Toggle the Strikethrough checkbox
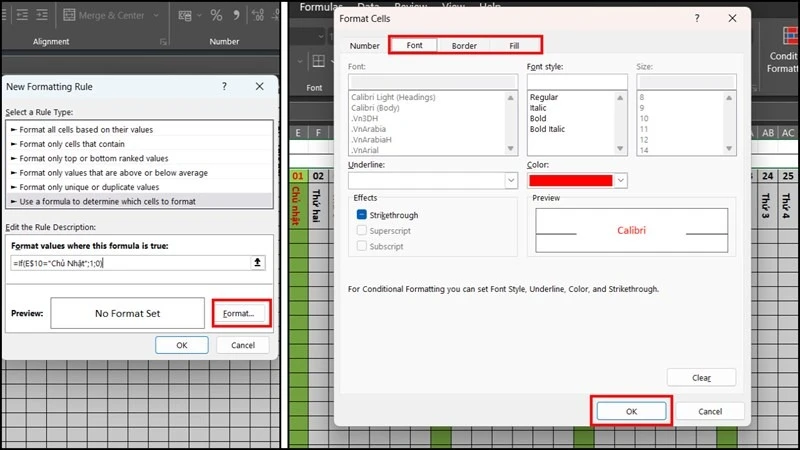The image size is (800, 450). point(361,215)
